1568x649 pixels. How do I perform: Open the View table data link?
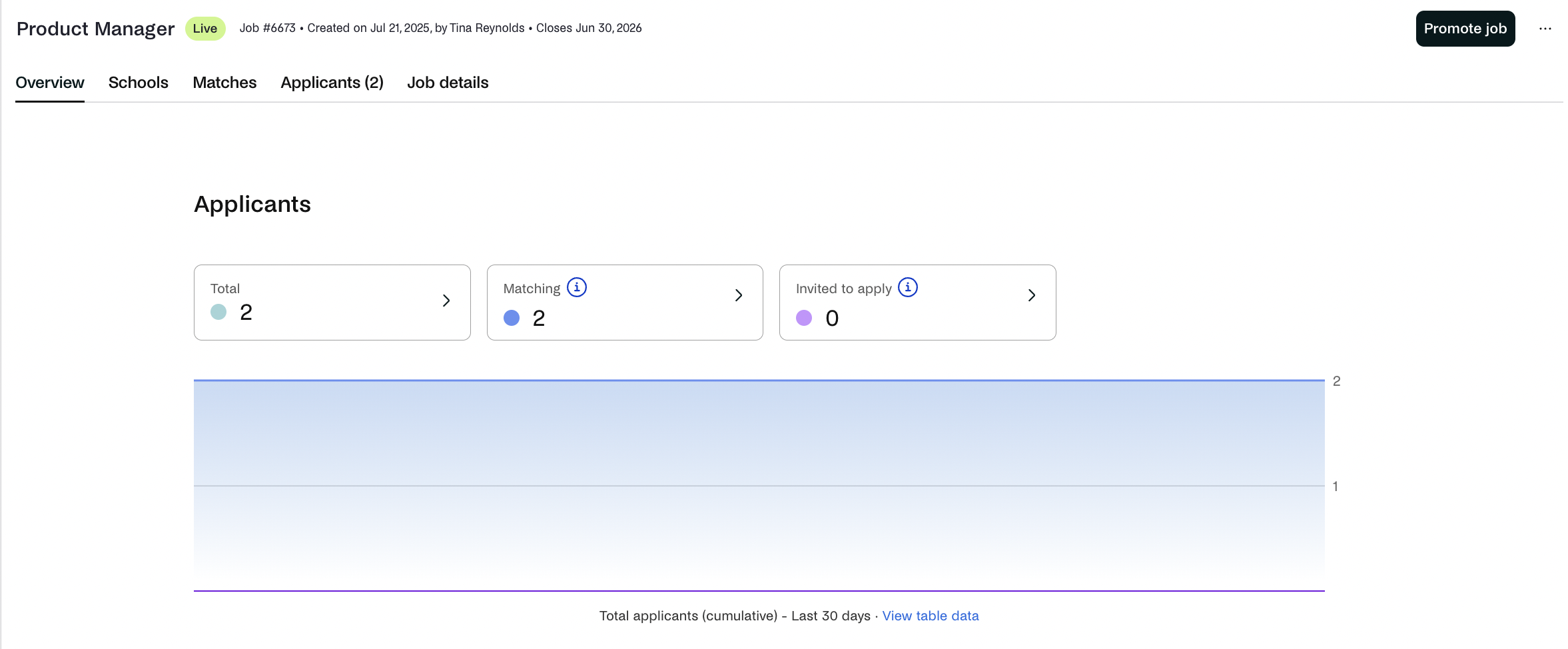coord(931,616)
